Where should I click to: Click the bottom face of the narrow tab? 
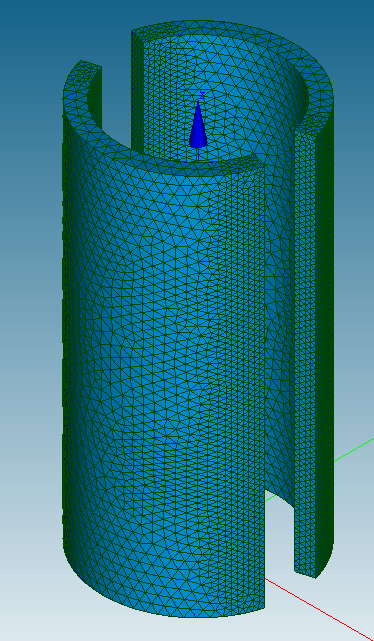(305, 574)
